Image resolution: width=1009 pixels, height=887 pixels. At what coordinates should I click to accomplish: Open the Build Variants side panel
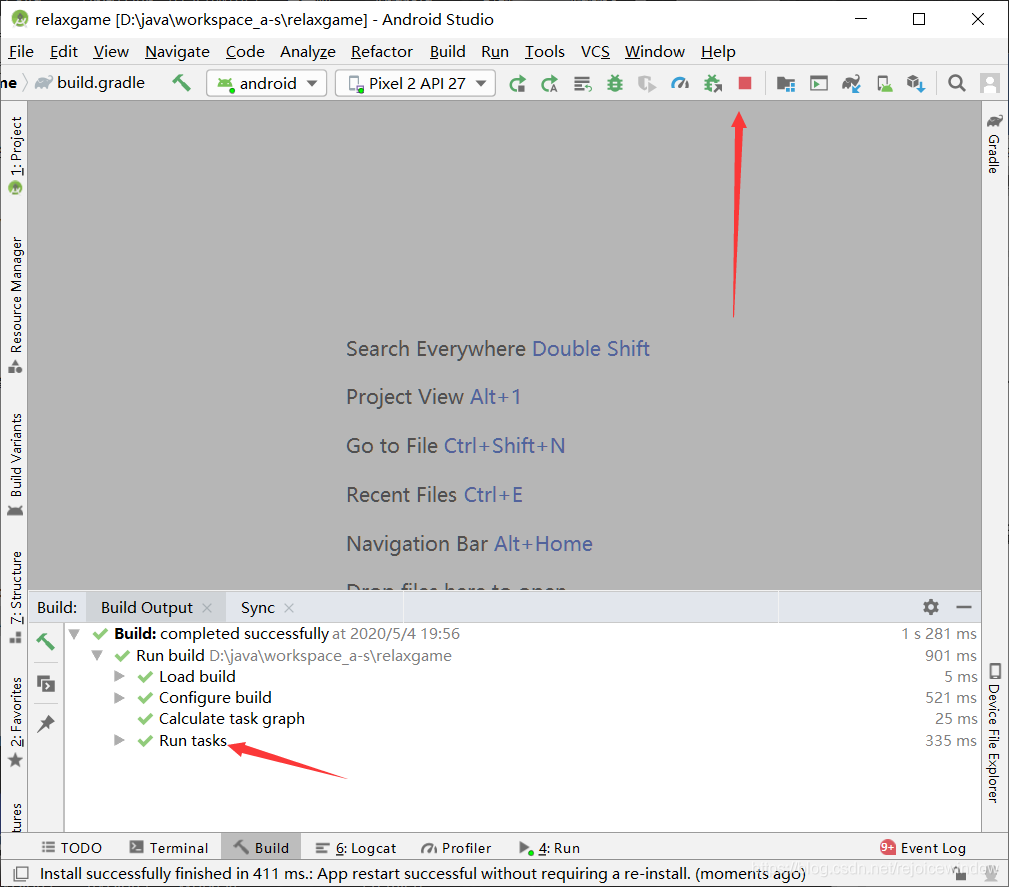tap(15, 465)
